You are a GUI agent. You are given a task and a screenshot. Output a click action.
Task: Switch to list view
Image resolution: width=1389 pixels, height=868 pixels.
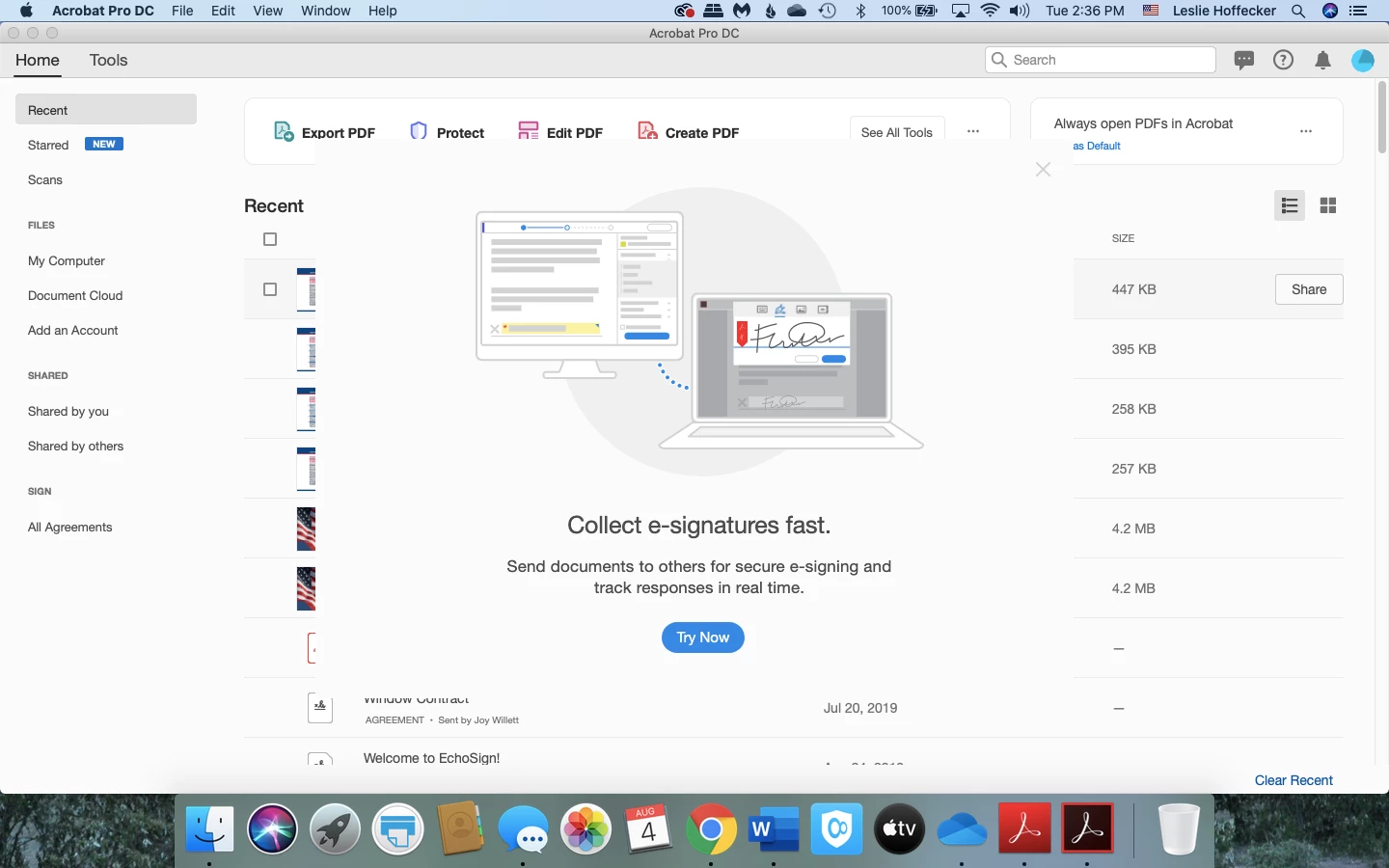coord(1290,205)
